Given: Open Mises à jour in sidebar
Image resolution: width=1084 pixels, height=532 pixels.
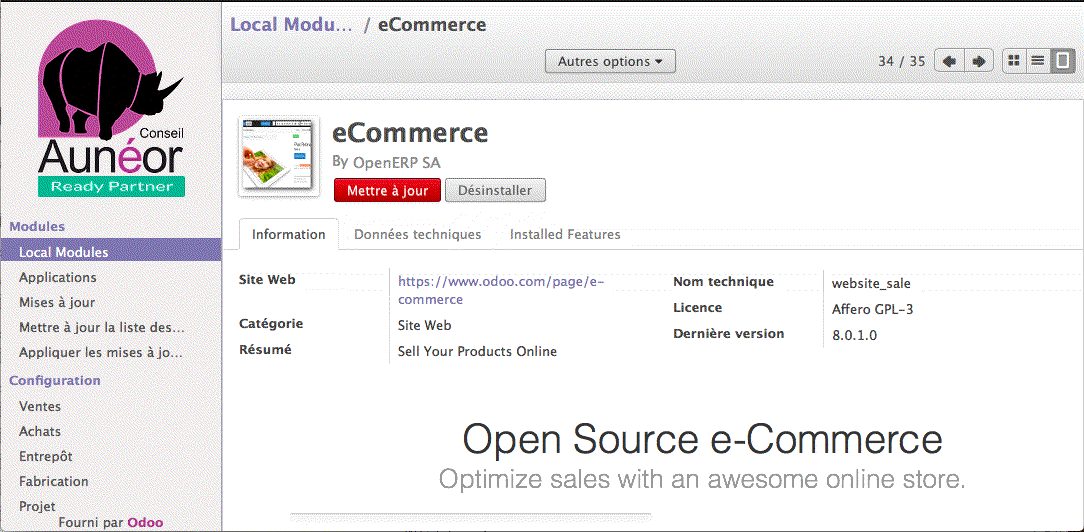Looking at the screenshot, I should click(x=57, y=302).
